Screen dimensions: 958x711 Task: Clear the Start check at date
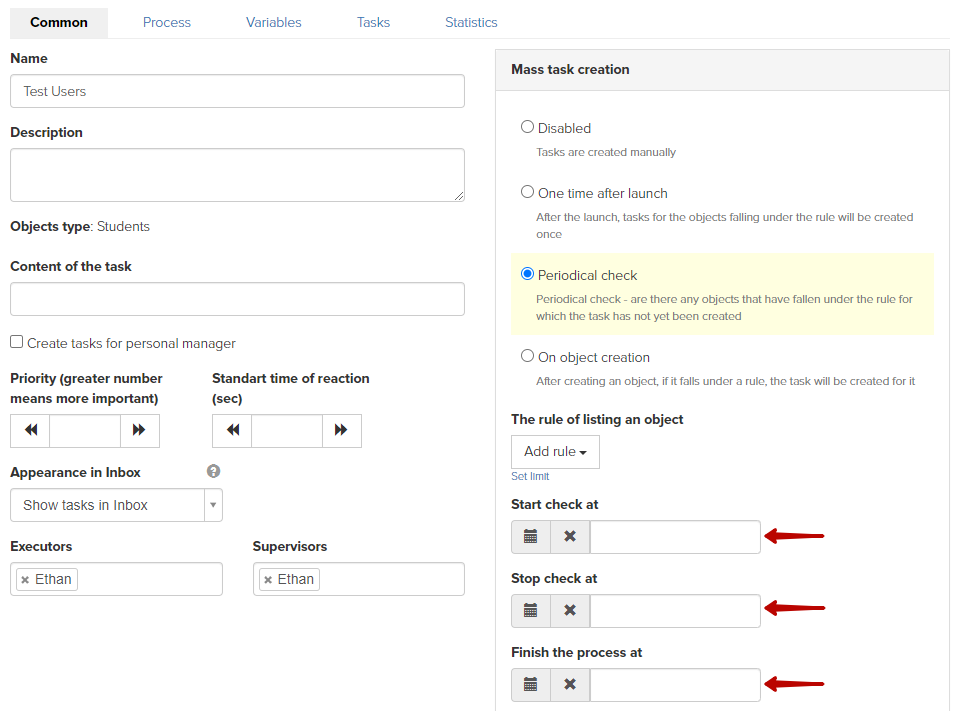point(570,537)
